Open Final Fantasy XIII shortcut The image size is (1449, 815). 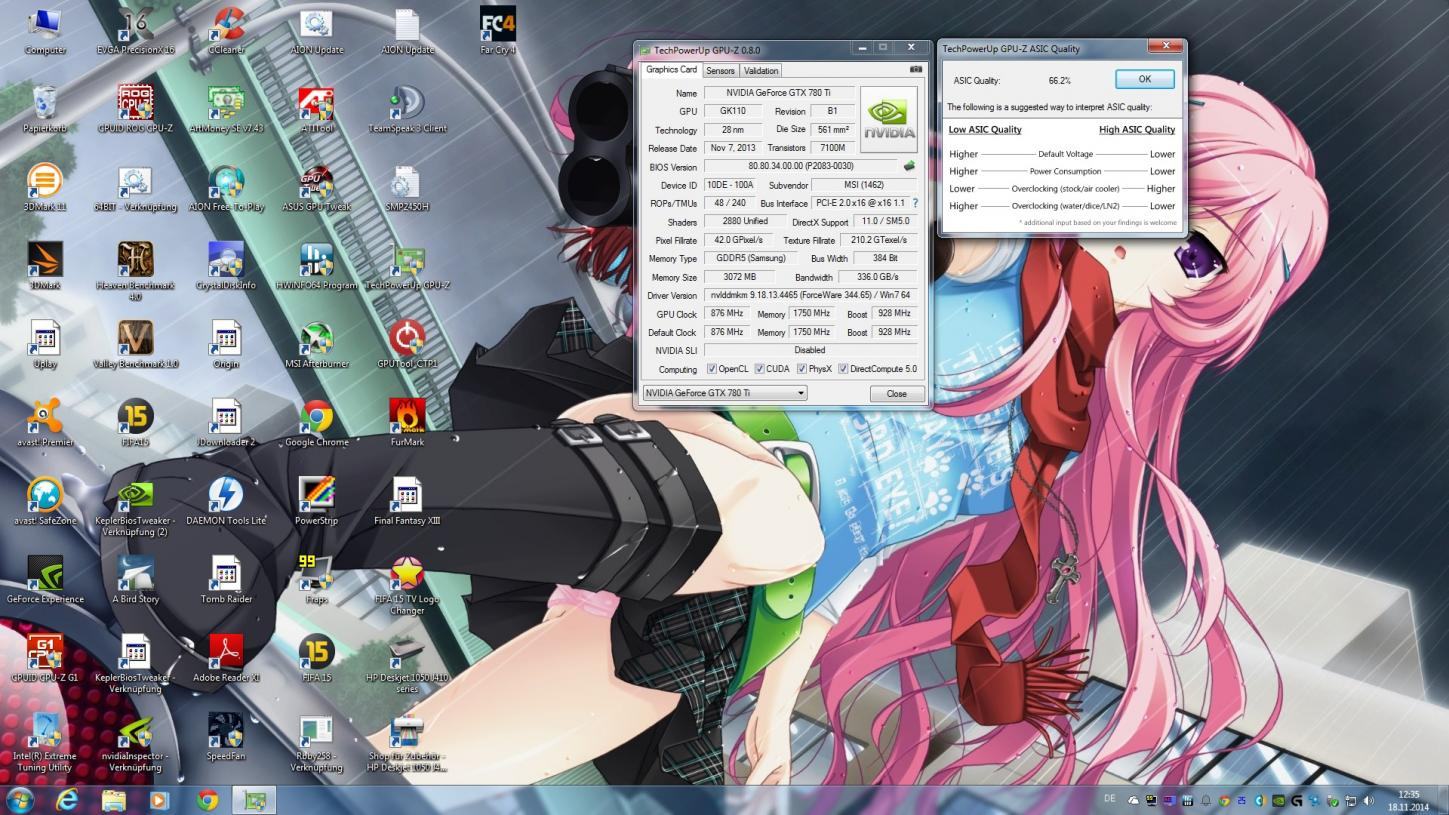(407, 501)
